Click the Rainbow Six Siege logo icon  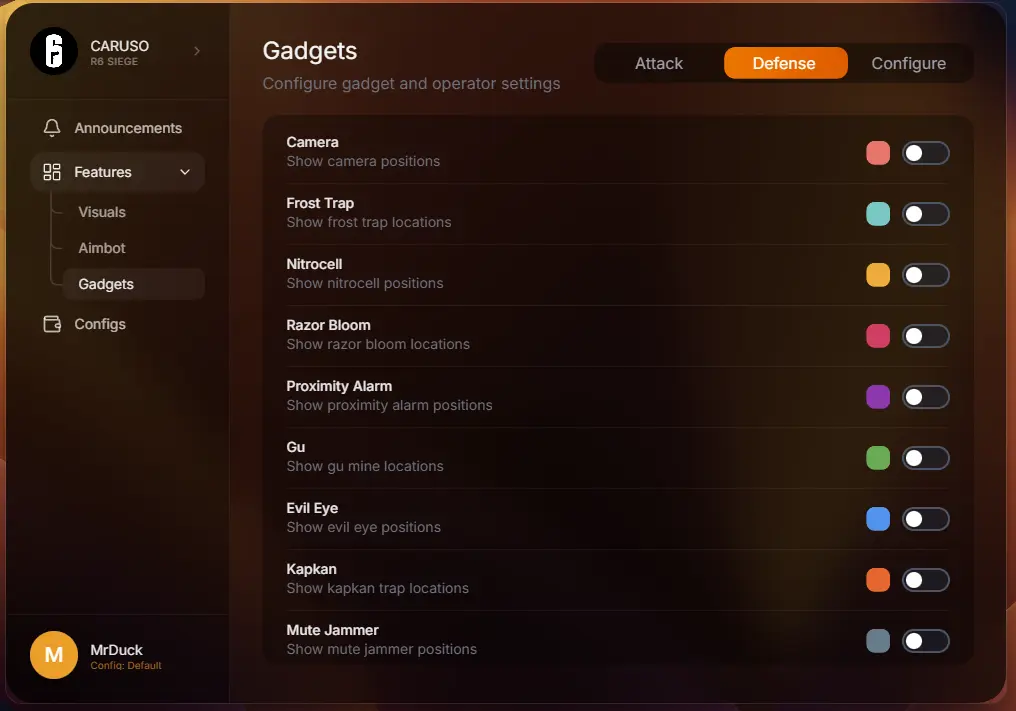pos(54,51)
